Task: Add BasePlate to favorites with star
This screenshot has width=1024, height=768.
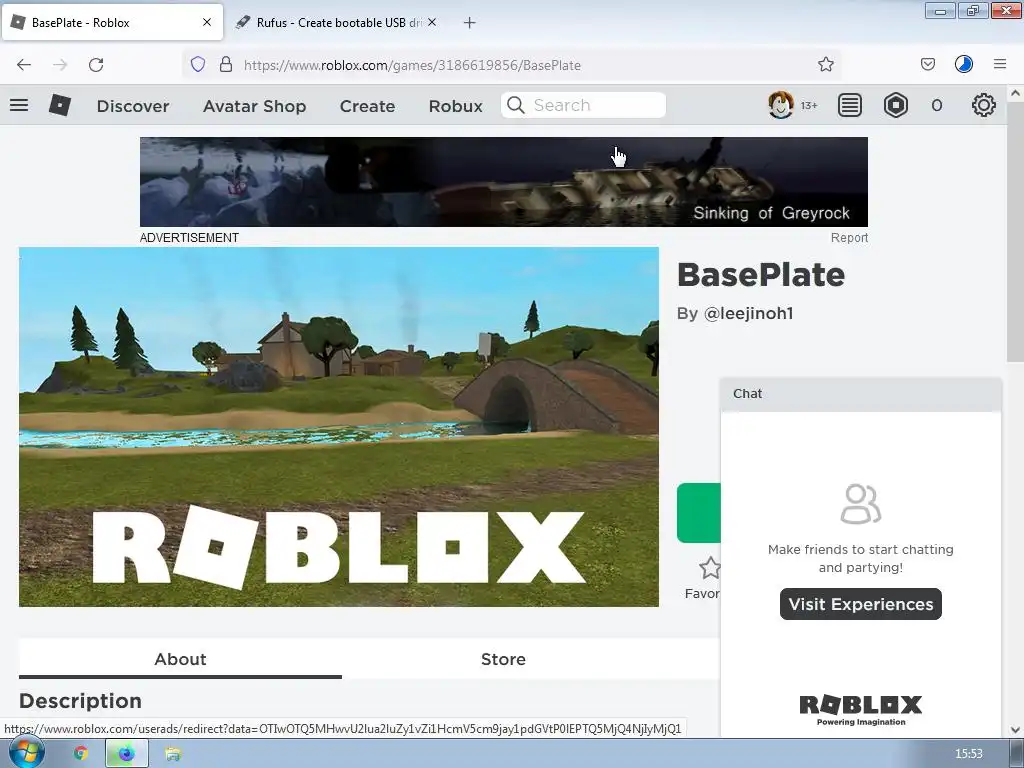Action: pyautogui.click(x=709, y=568)
